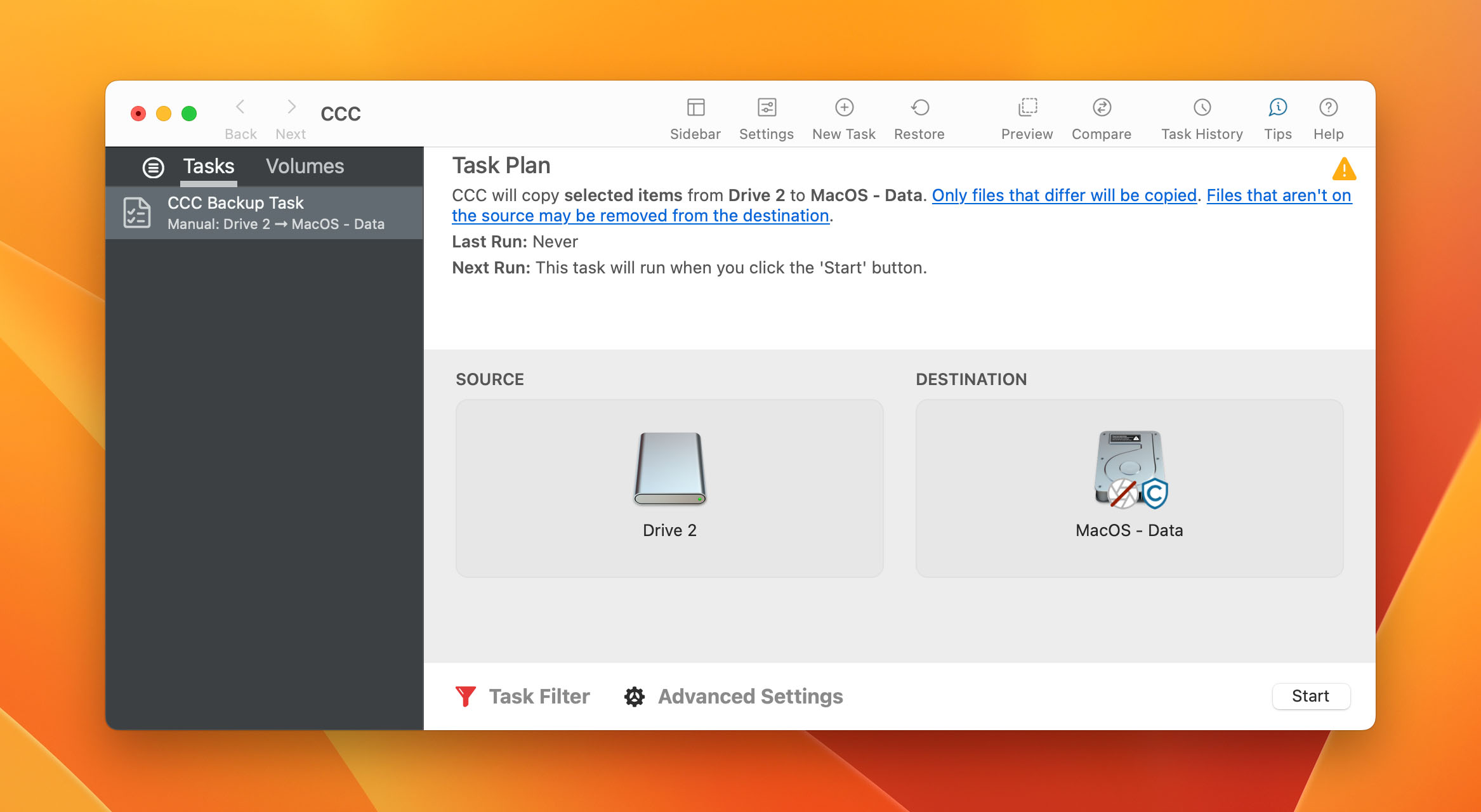The height and width of the screenshot is (812, 1481).
Task: Open the Advanced Settings label
Action: pyautogui.click(x=751, y=697)
